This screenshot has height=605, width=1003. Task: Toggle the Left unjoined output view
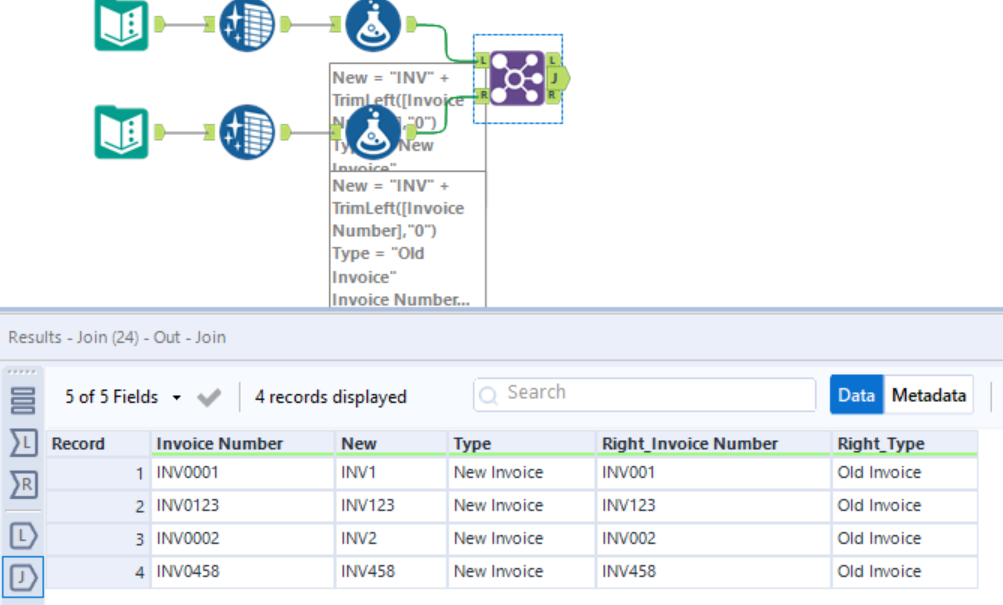pos(22,533)
